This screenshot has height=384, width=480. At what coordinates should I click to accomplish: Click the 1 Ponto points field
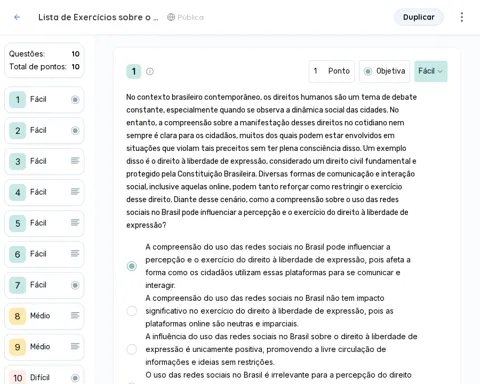click(332, 71)
